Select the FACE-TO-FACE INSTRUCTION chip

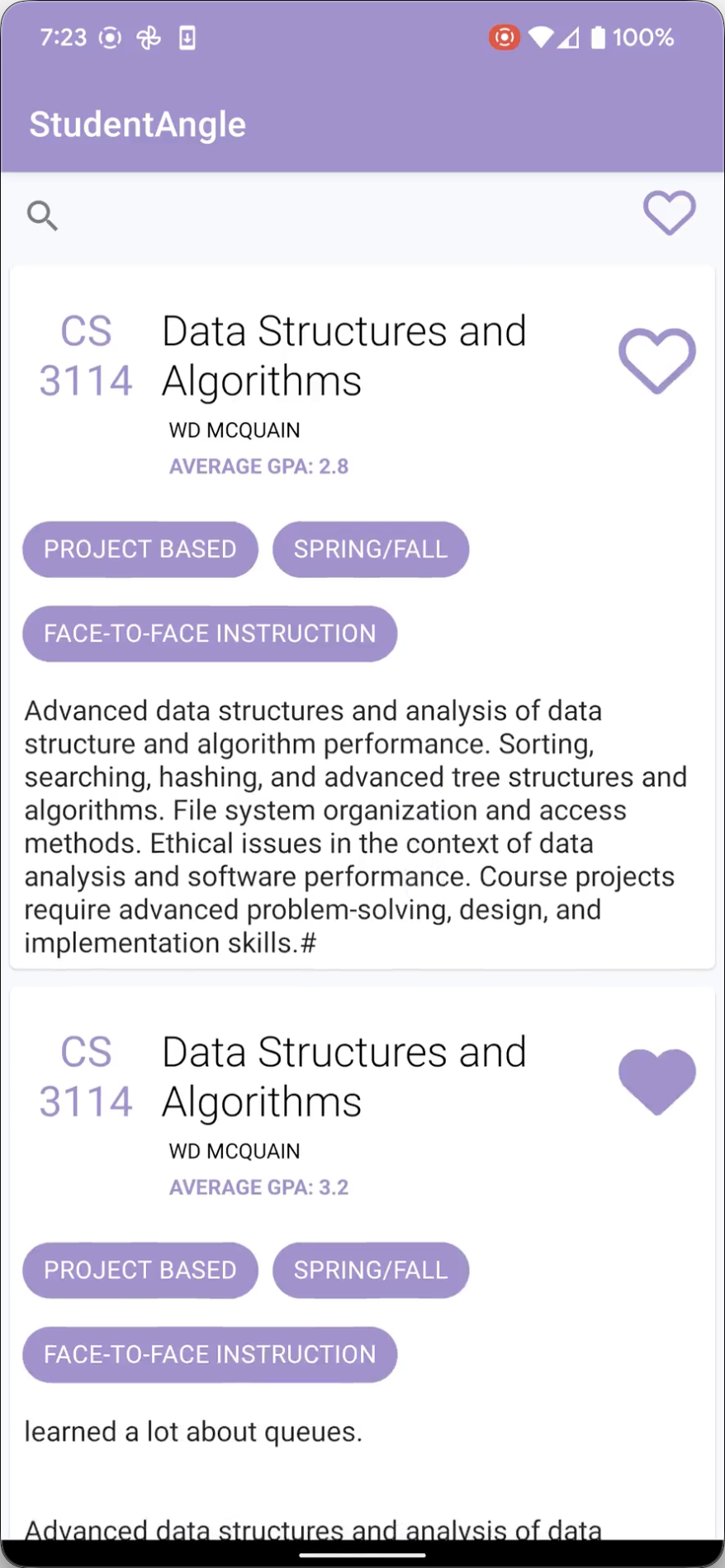click(x=209, y=633)
